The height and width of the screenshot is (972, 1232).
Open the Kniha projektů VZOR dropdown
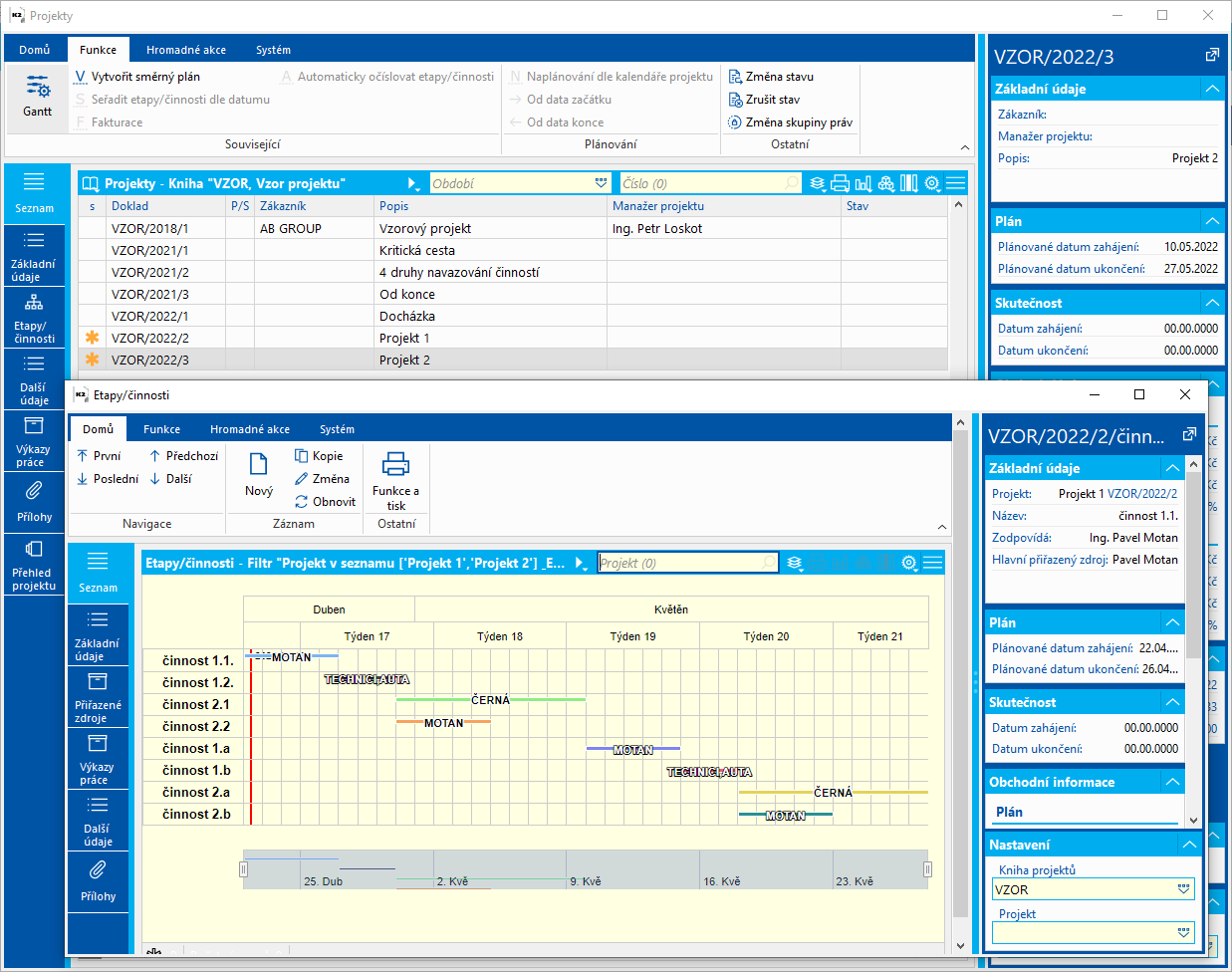1183,889
